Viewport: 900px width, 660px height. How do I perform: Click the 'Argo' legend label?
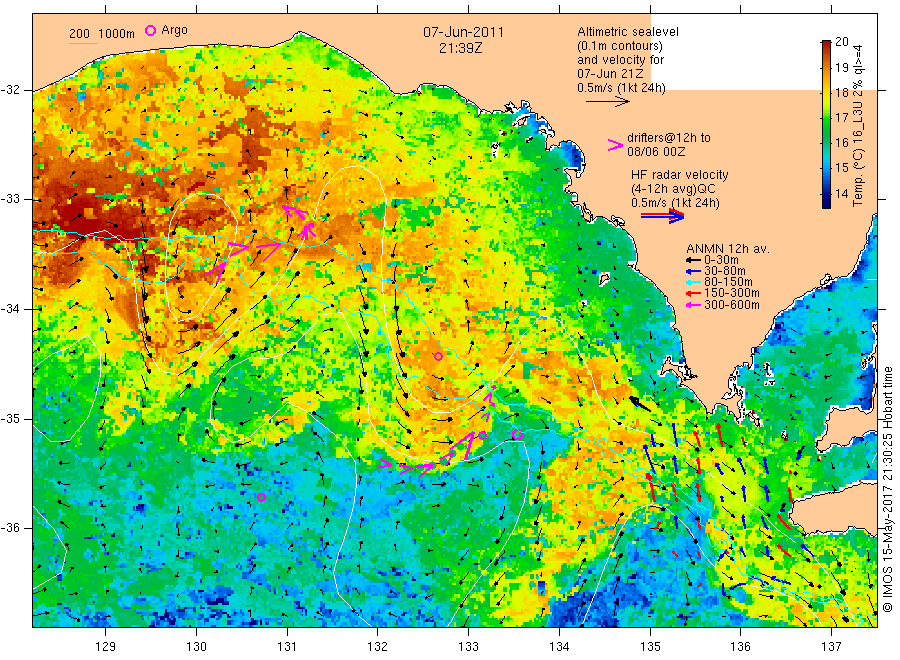[x=174, y=30]
